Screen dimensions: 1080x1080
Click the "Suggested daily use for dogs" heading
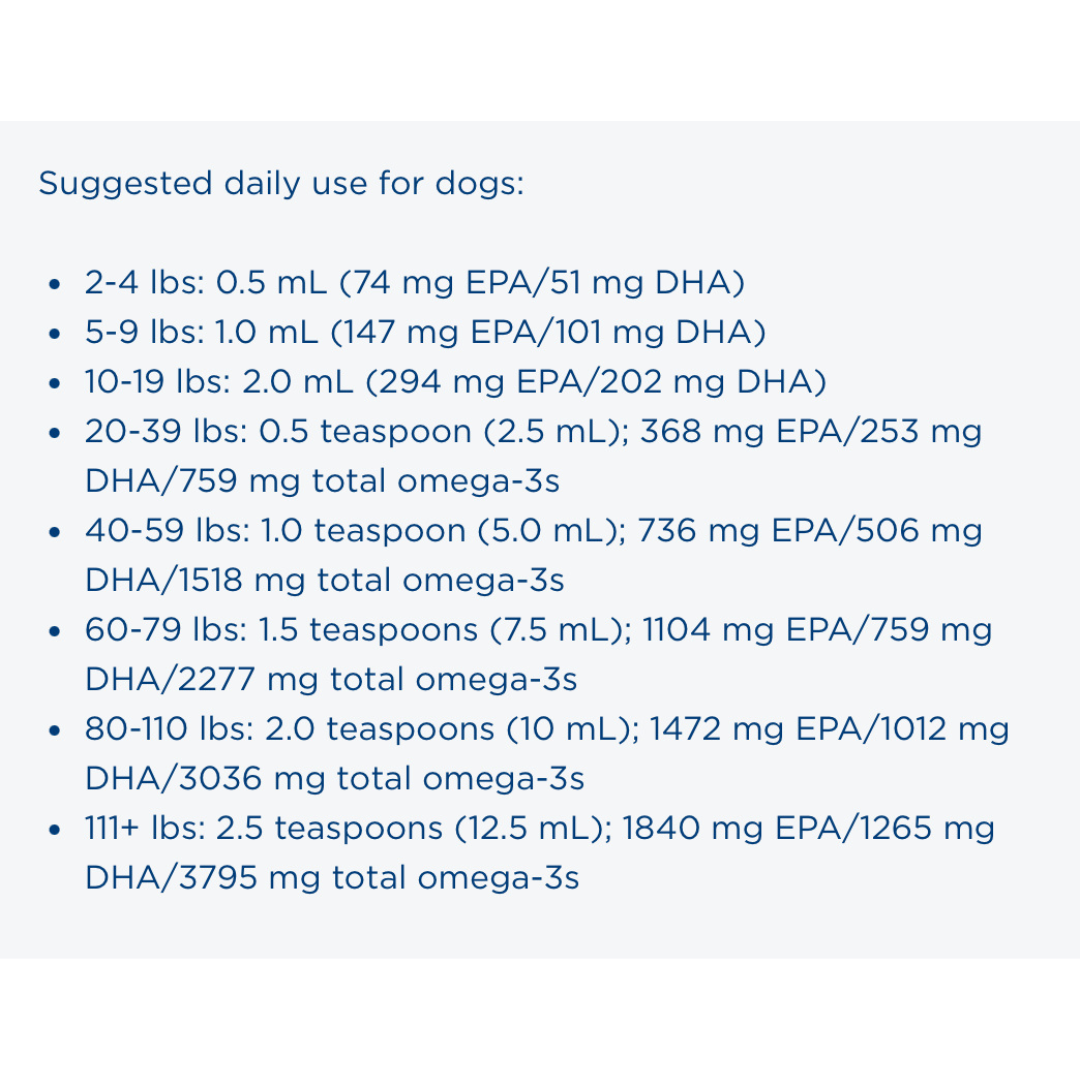tap(281, 184)
